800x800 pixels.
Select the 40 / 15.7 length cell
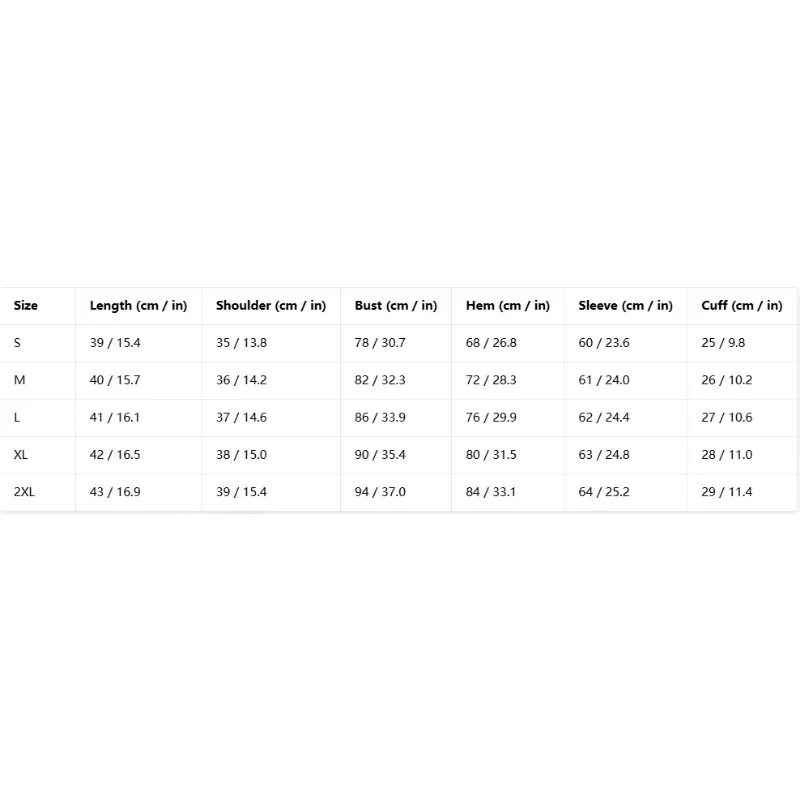[115, 380]
